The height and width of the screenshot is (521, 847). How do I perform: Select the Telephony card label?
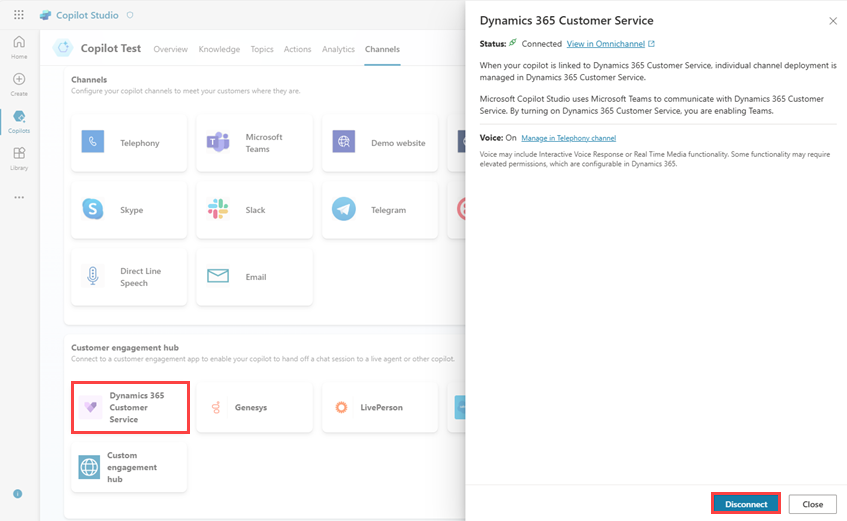coord(140,143)
